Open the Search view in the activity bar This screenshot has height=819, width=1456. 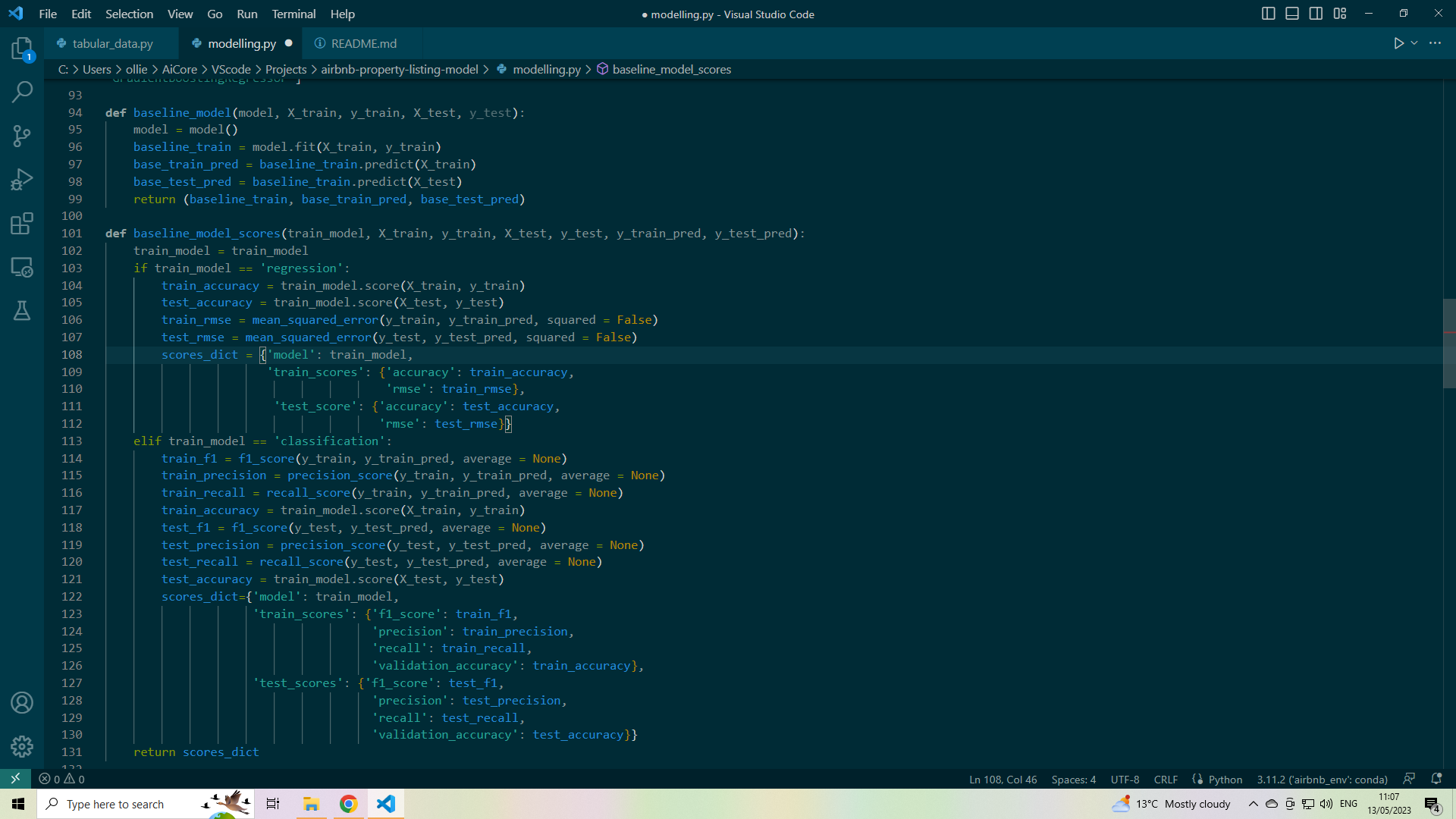(x=22, y=92)
